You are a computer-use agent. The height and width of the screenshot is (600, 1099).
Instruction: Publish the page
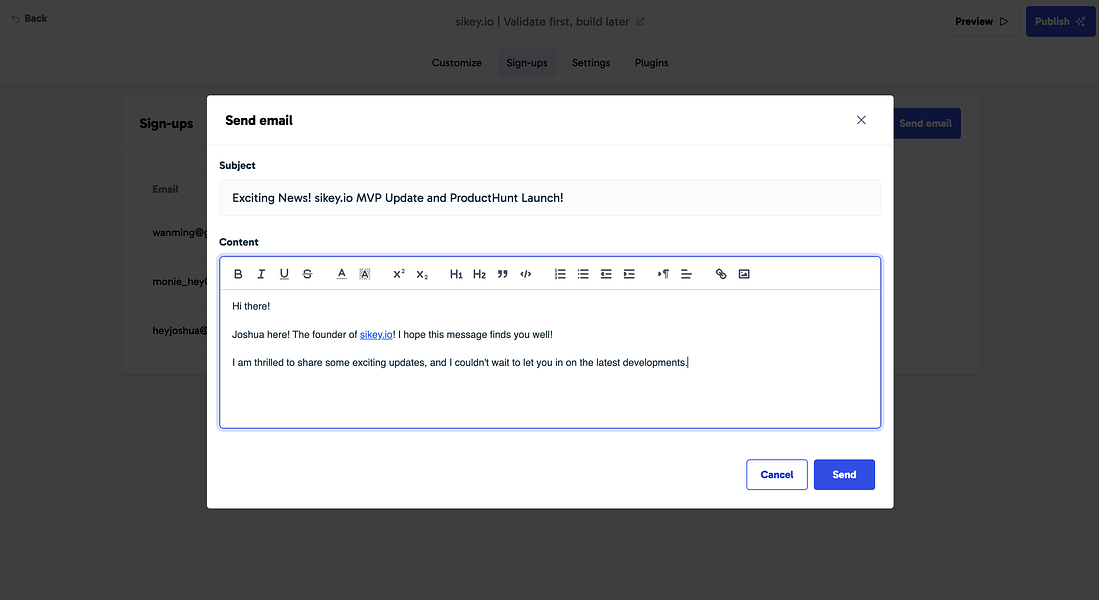1060,22
